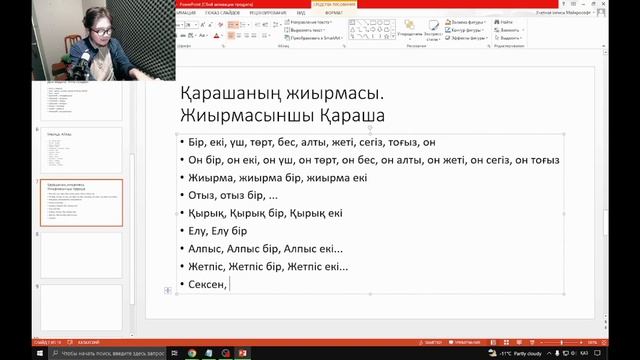Select the text box shape in gallery
The height and width of the screenshot is (360, 640).
352,22
